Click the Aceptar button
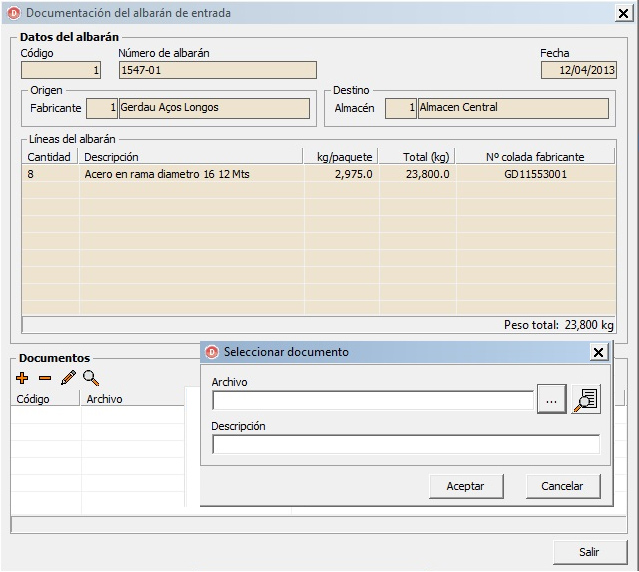The image size is (639, 572). [x=466, y=486]
